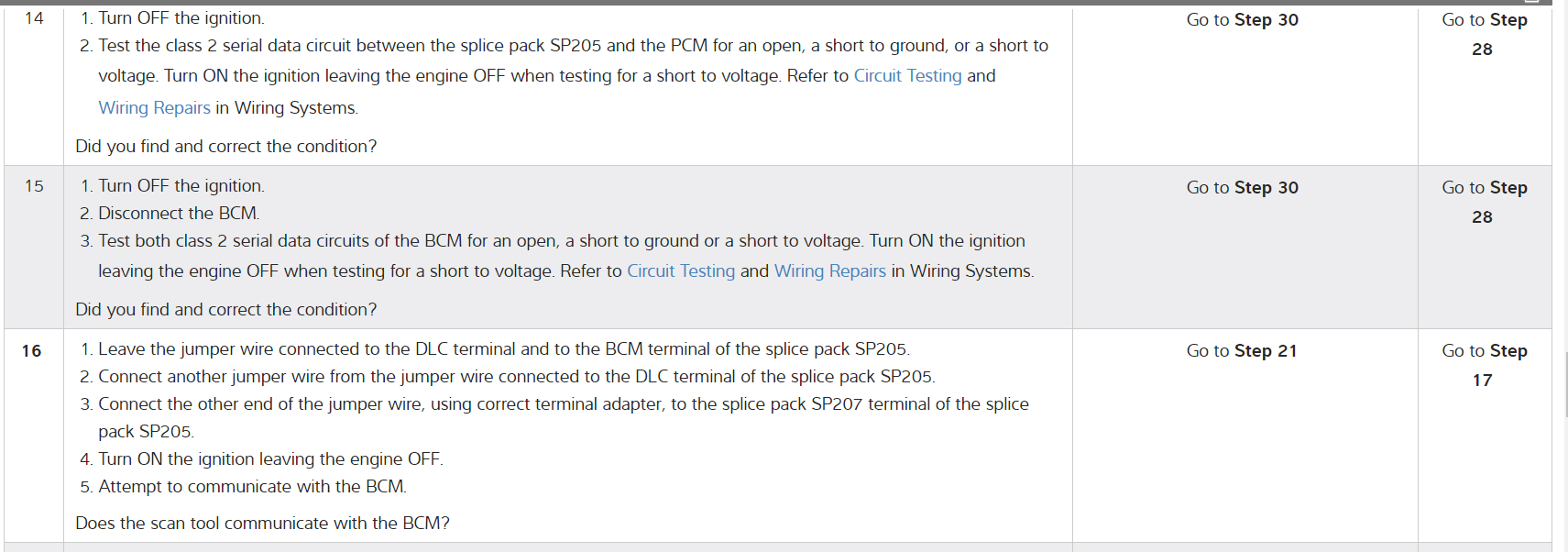Click "Turn ON the ignition leaving engine OFF" in step 16

(270, 459)
